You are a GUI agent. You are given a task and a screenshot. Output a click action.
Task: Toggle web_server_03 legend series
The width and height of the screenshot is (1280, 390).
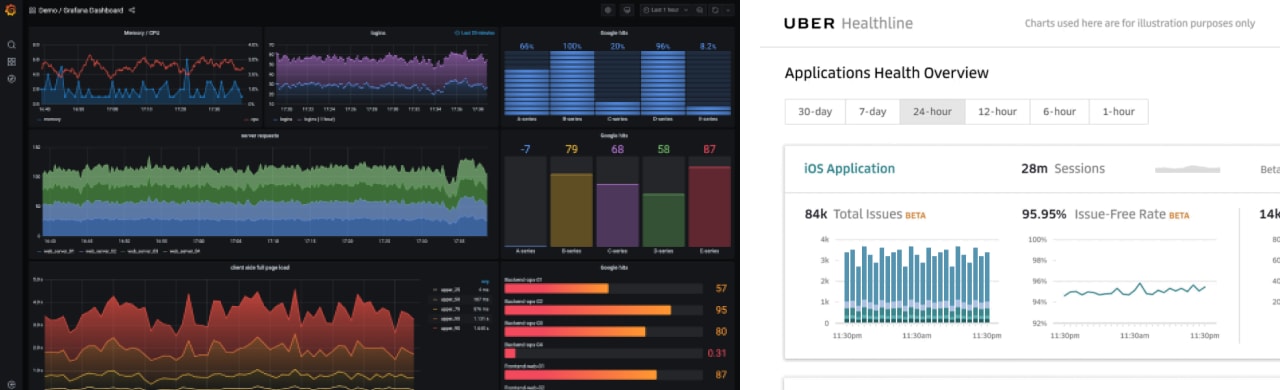tap(144, 252)
